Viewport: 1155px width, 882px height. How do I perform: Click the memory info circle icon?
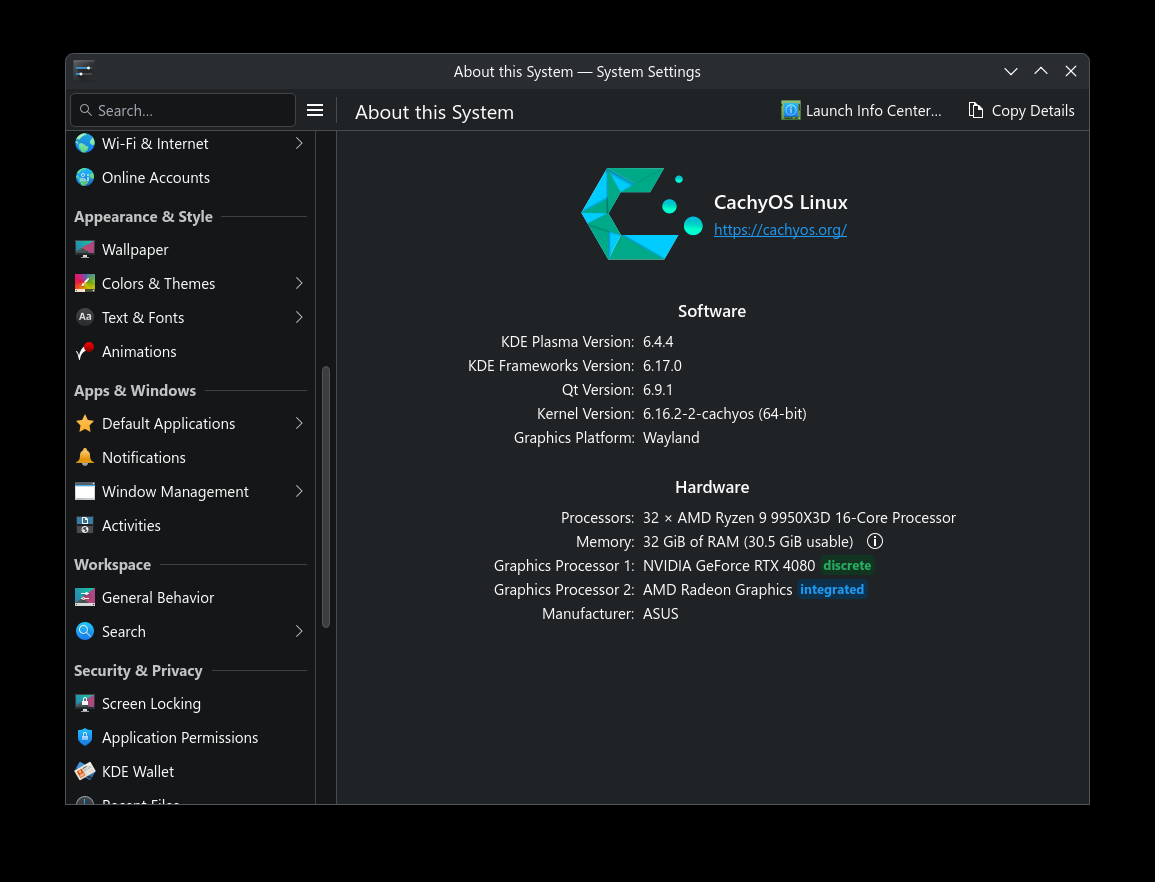tap(874, 542)
